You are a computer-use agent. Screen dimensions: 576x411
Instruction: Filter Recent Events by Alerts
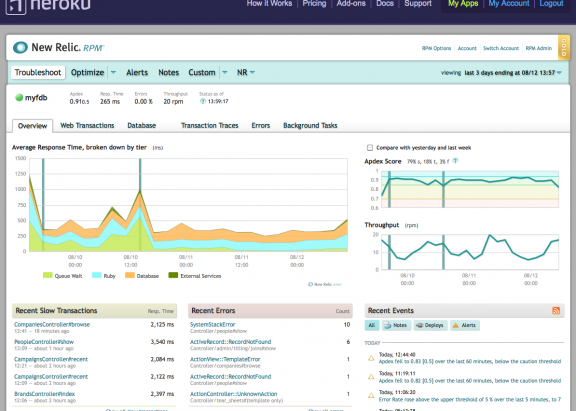(x=464, y=325)
